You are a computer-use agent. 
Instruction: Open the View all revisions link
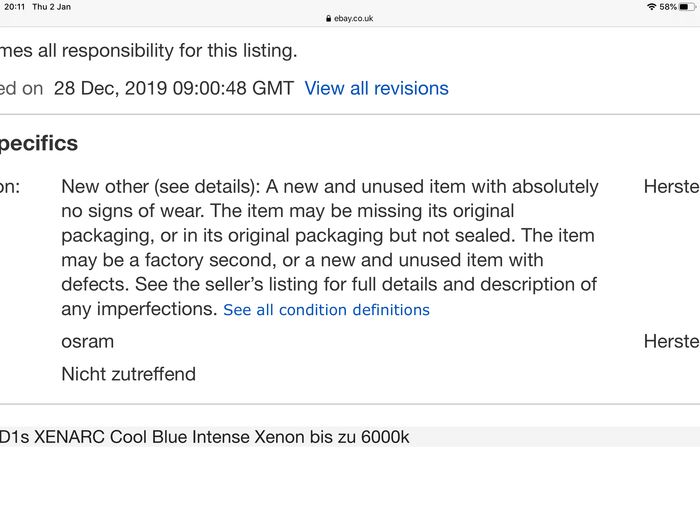(376, 88)
